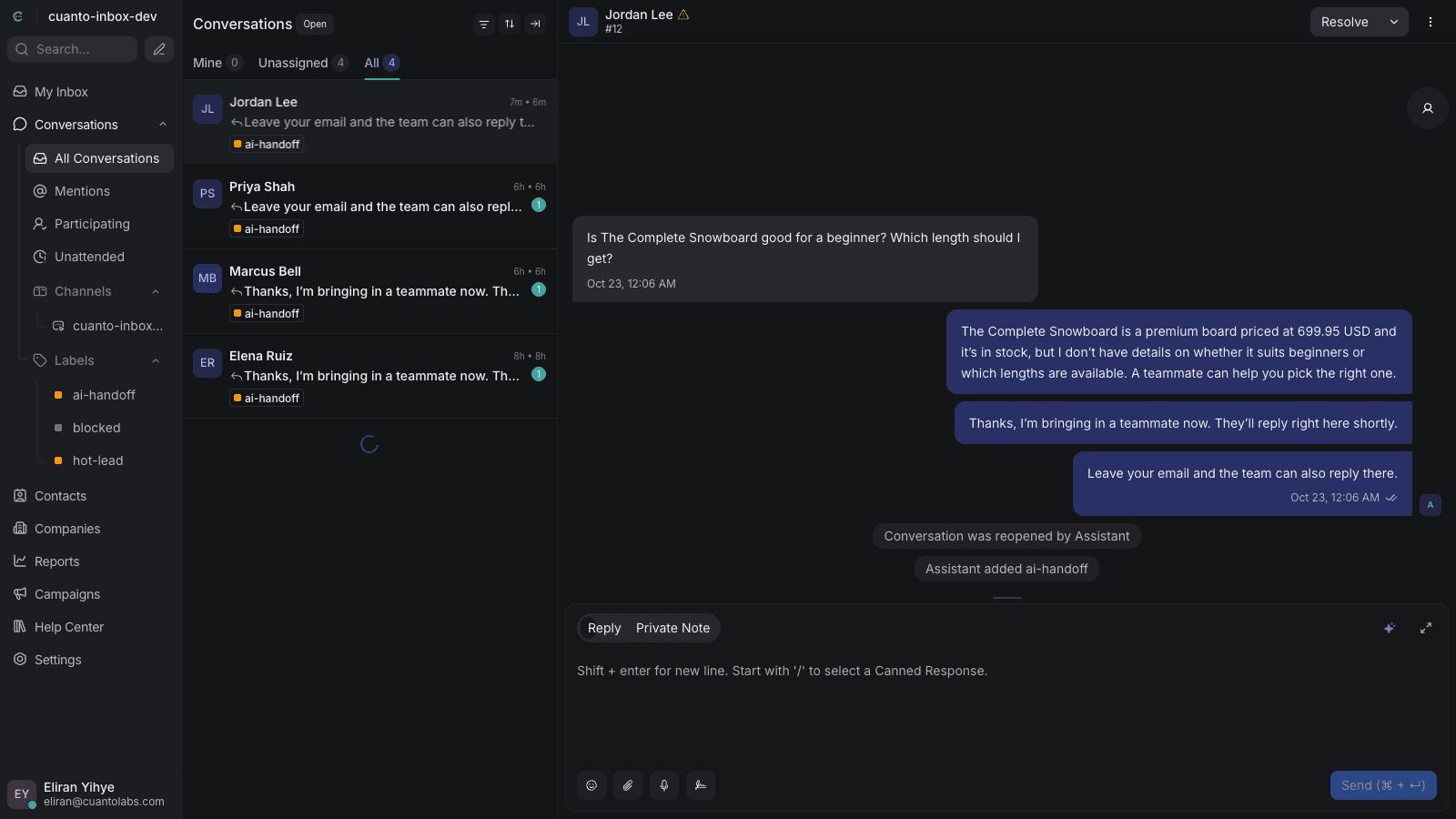The width and height of the screenshot is (1456, 819).
Task: Open Mentions view
Action: (x=99, y=191)
